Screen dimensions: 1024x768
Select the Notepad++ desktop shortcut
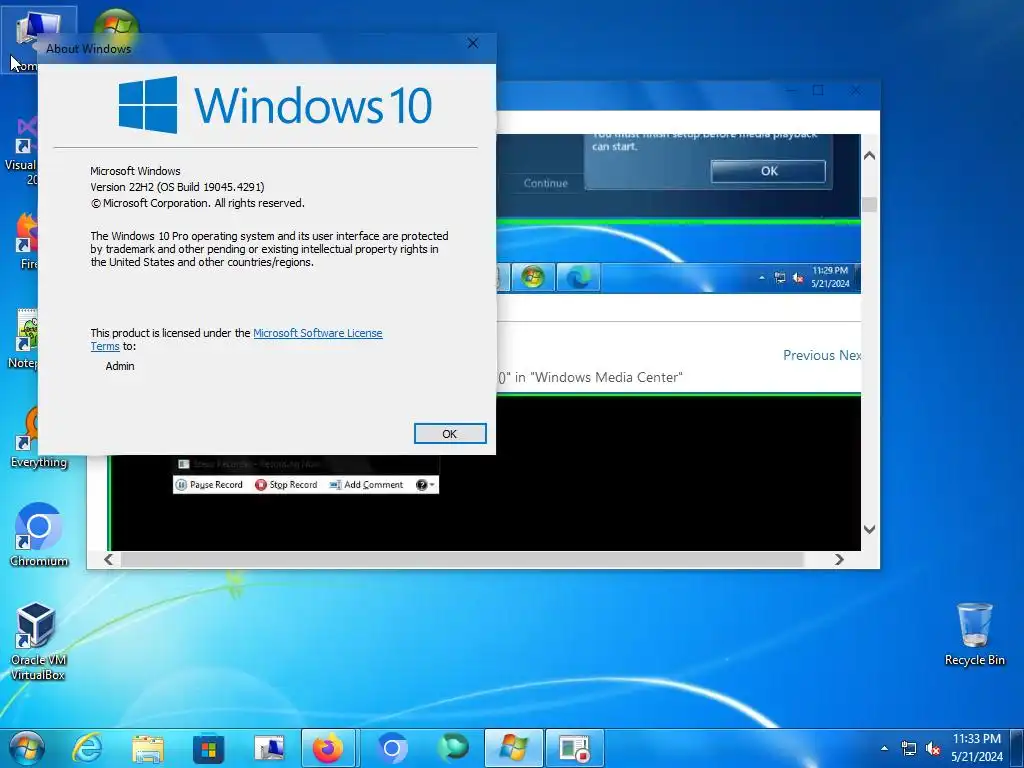tap(24, 338)
